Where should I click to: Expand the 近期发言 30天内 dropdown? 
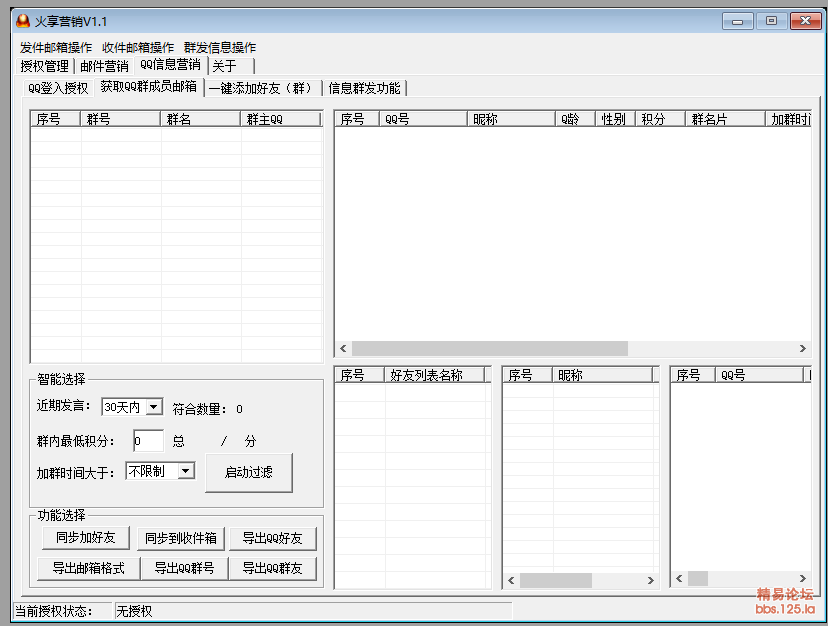[x=154, y=407]
